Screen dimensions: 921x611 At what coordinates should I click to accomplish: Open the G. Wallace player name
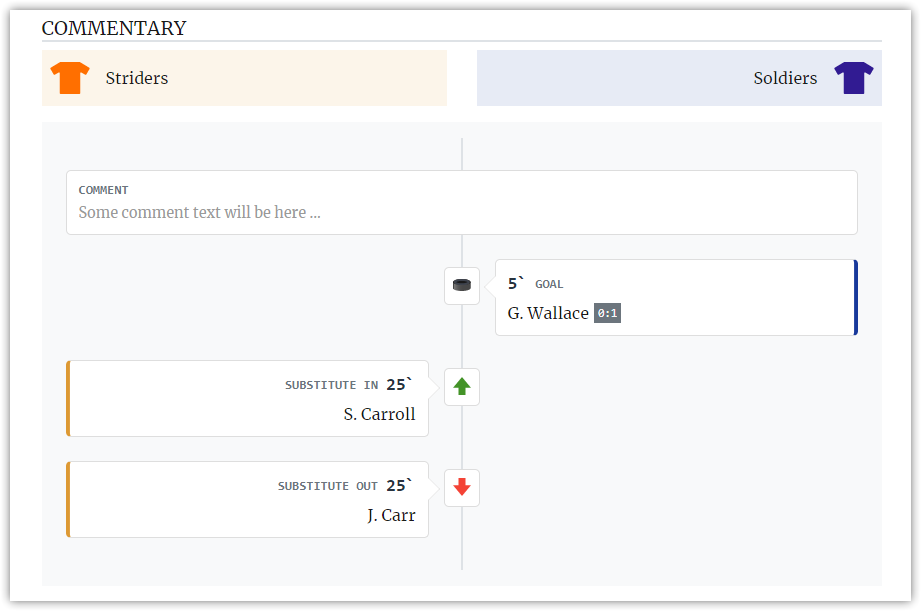click(x=548, y=313)
